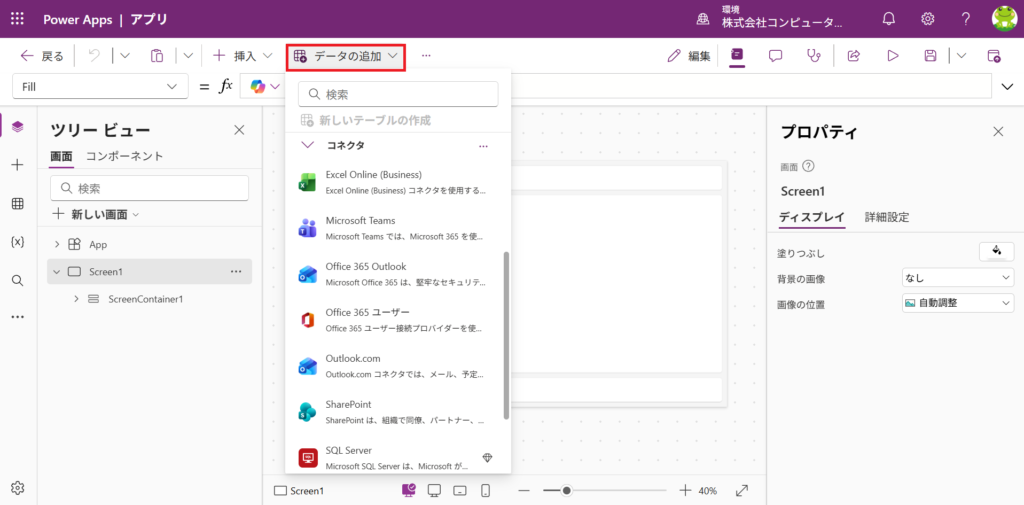Screen dimensions: 1024x505
Task: Open the 塗りつぶし color picker
Action: 997,252
